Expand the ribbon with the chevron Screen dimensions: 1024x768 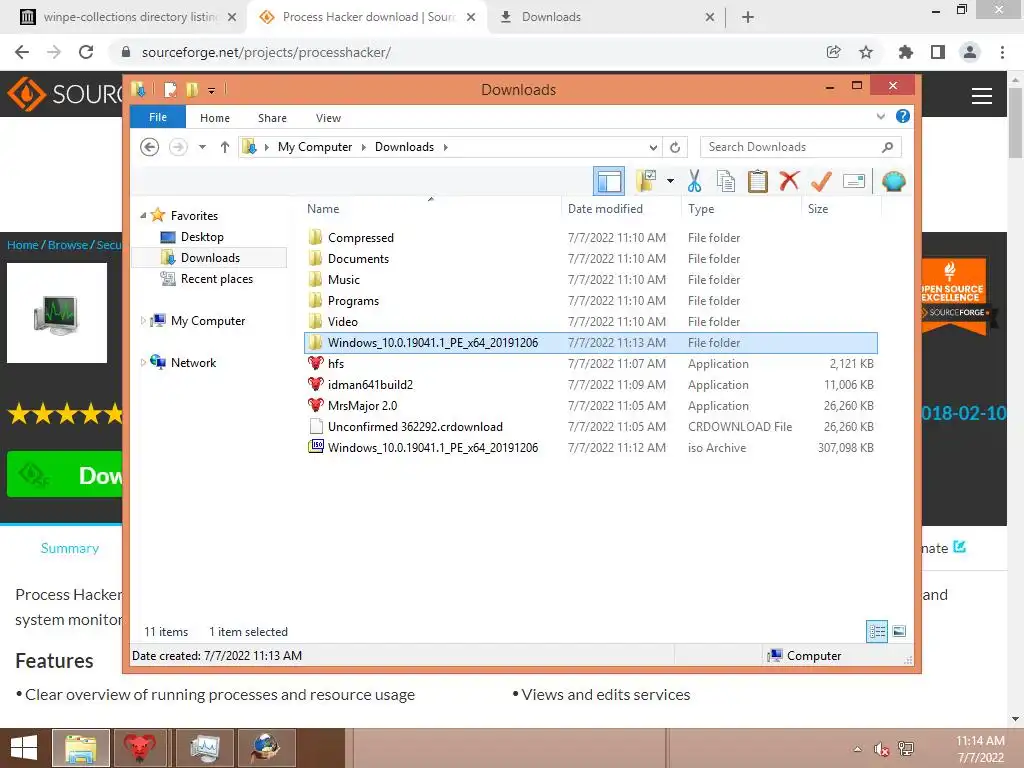(880, 116)
